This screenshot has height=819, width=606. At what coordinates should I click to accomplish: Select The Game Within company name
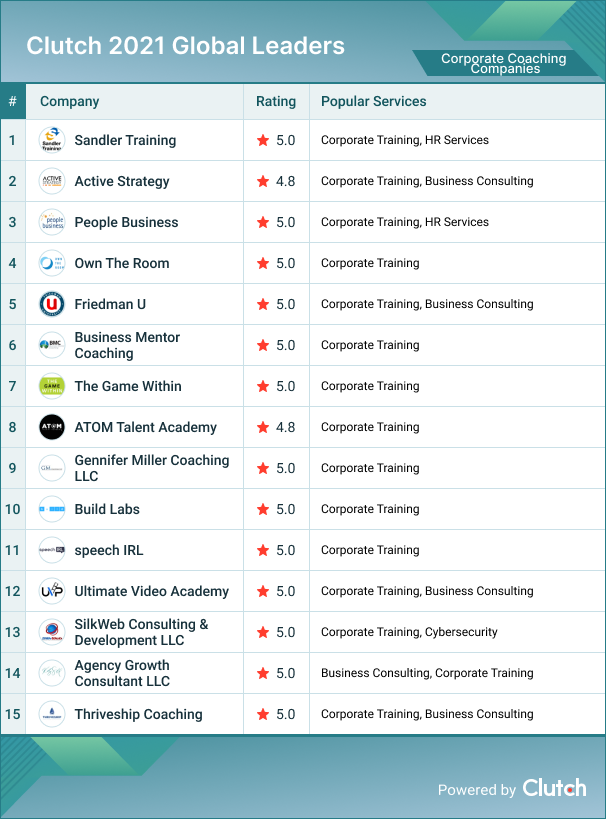pos(128,386)
